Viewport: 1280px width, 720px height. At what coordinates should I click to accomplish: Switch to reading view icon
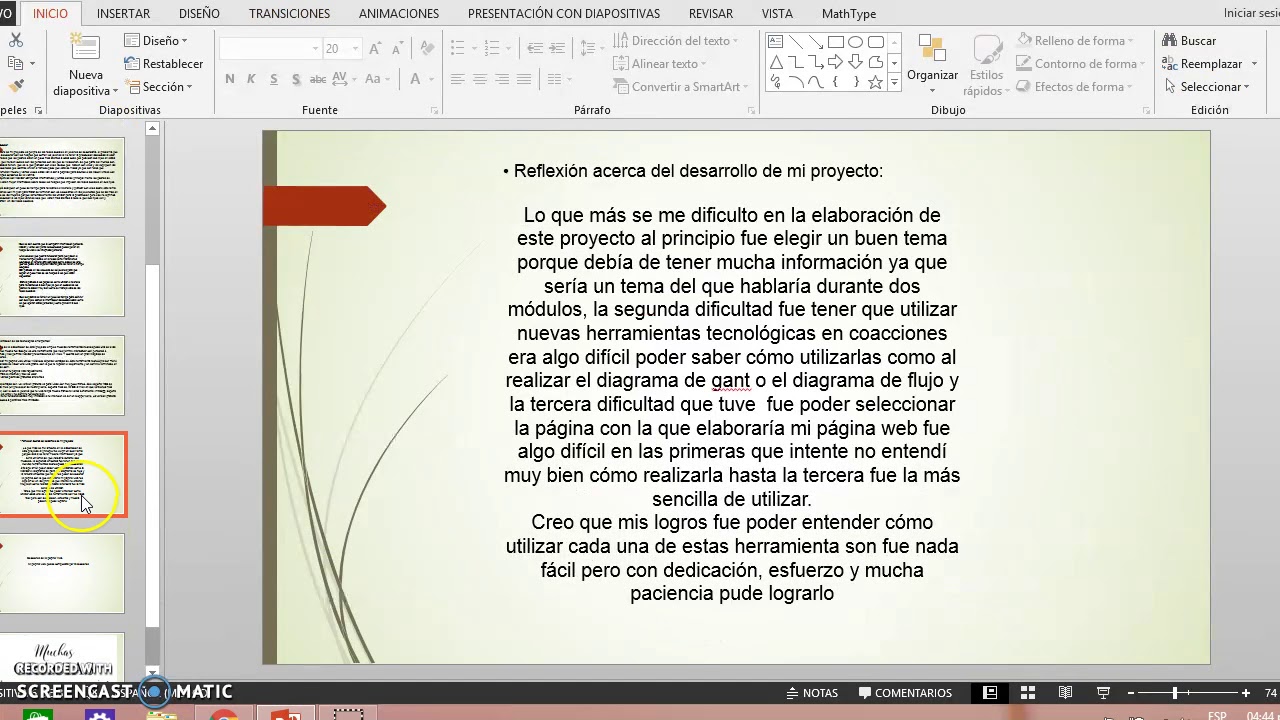click(x=1065, y=693)
